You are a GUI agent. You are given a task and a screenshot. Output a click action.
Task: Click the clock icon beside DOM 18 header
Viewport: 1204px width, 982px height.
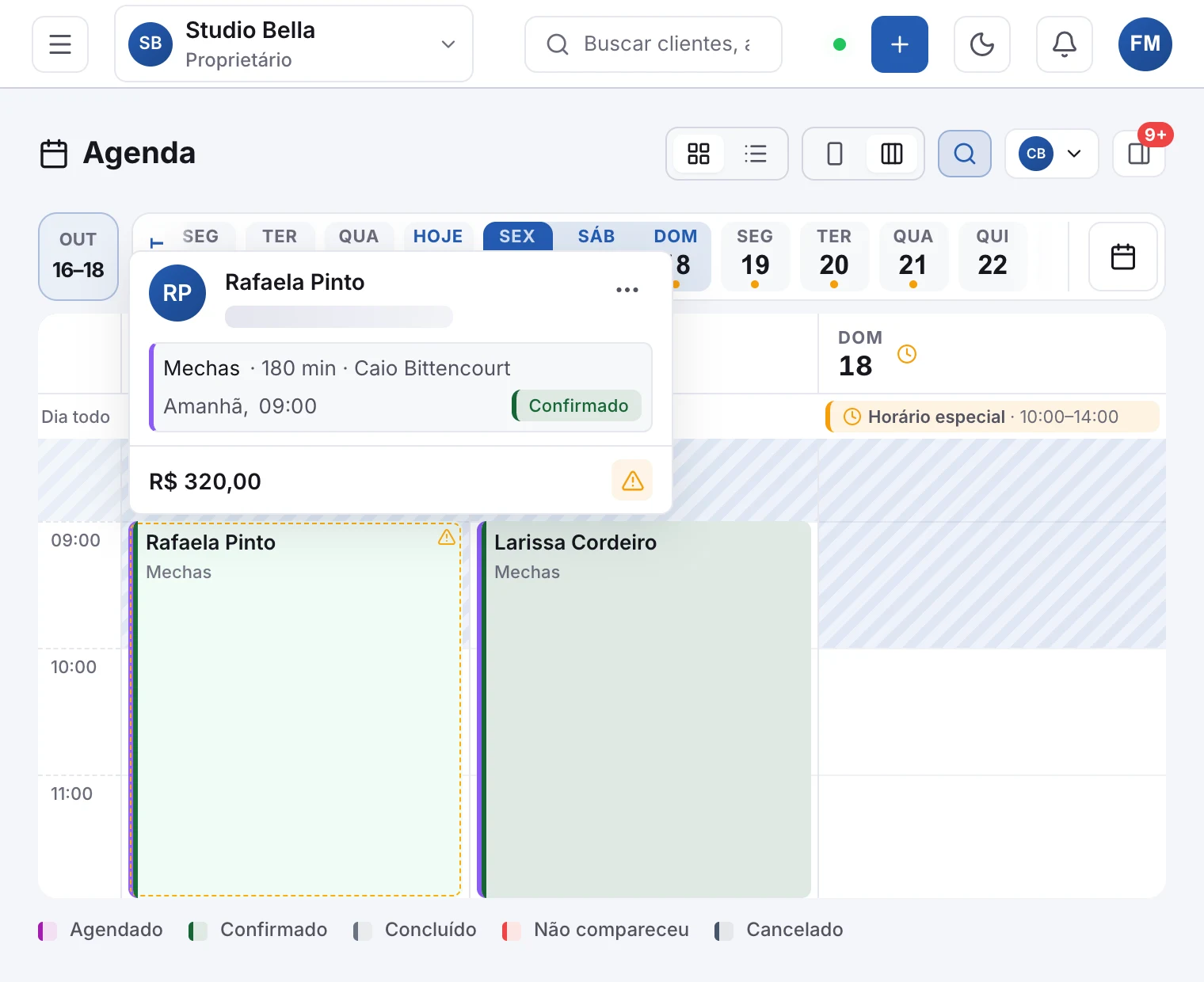click(x=907, y=354)
